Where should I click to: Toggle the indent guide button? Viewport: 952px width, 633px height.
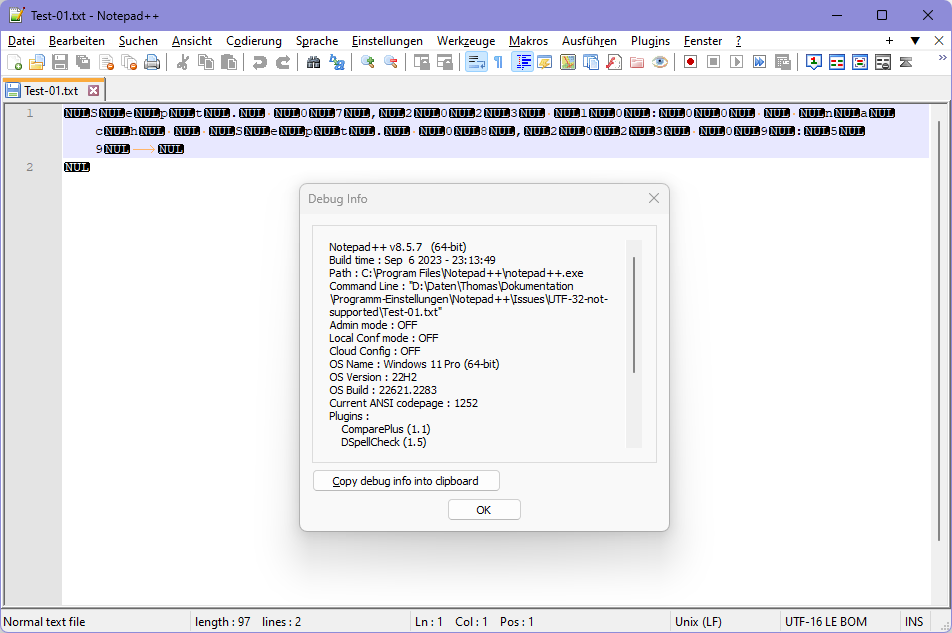[522, 62]
